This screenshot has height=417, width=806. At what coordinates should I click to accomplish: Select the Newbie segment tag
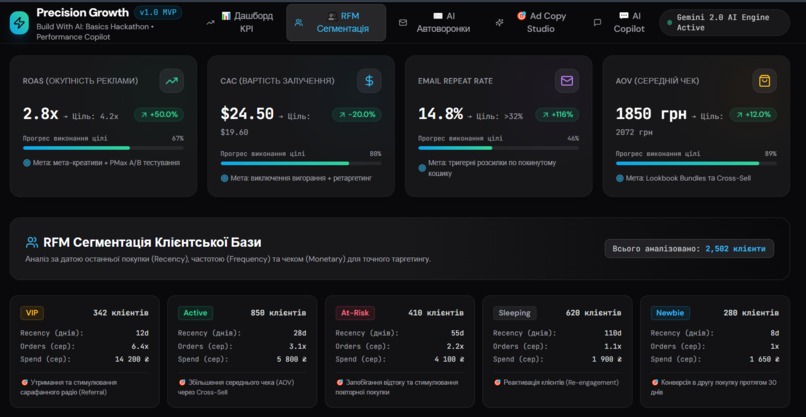670,313
